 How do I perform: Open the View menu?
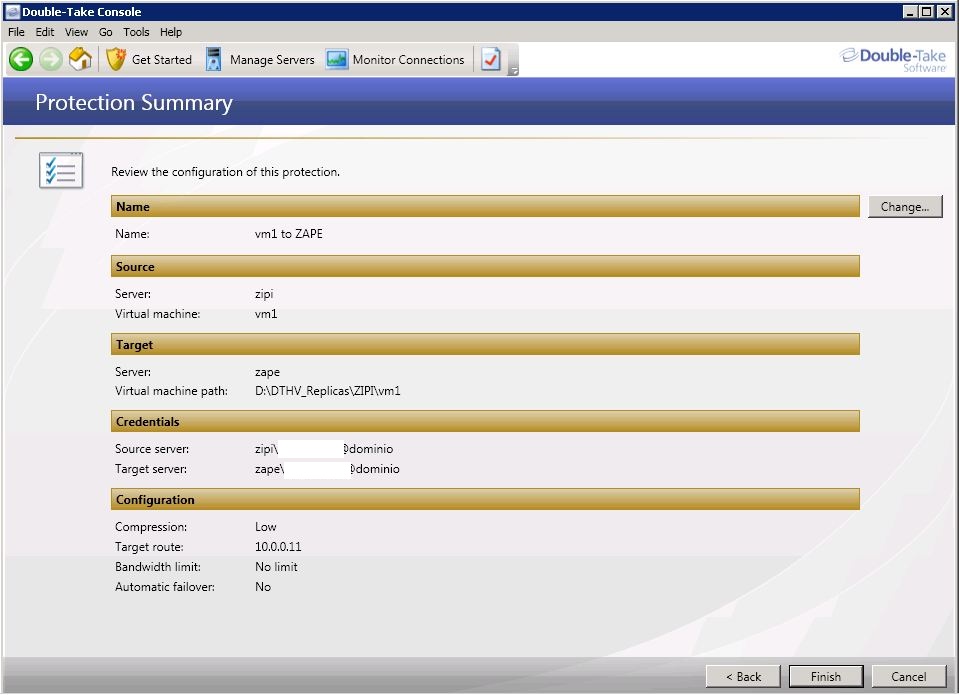76,32
